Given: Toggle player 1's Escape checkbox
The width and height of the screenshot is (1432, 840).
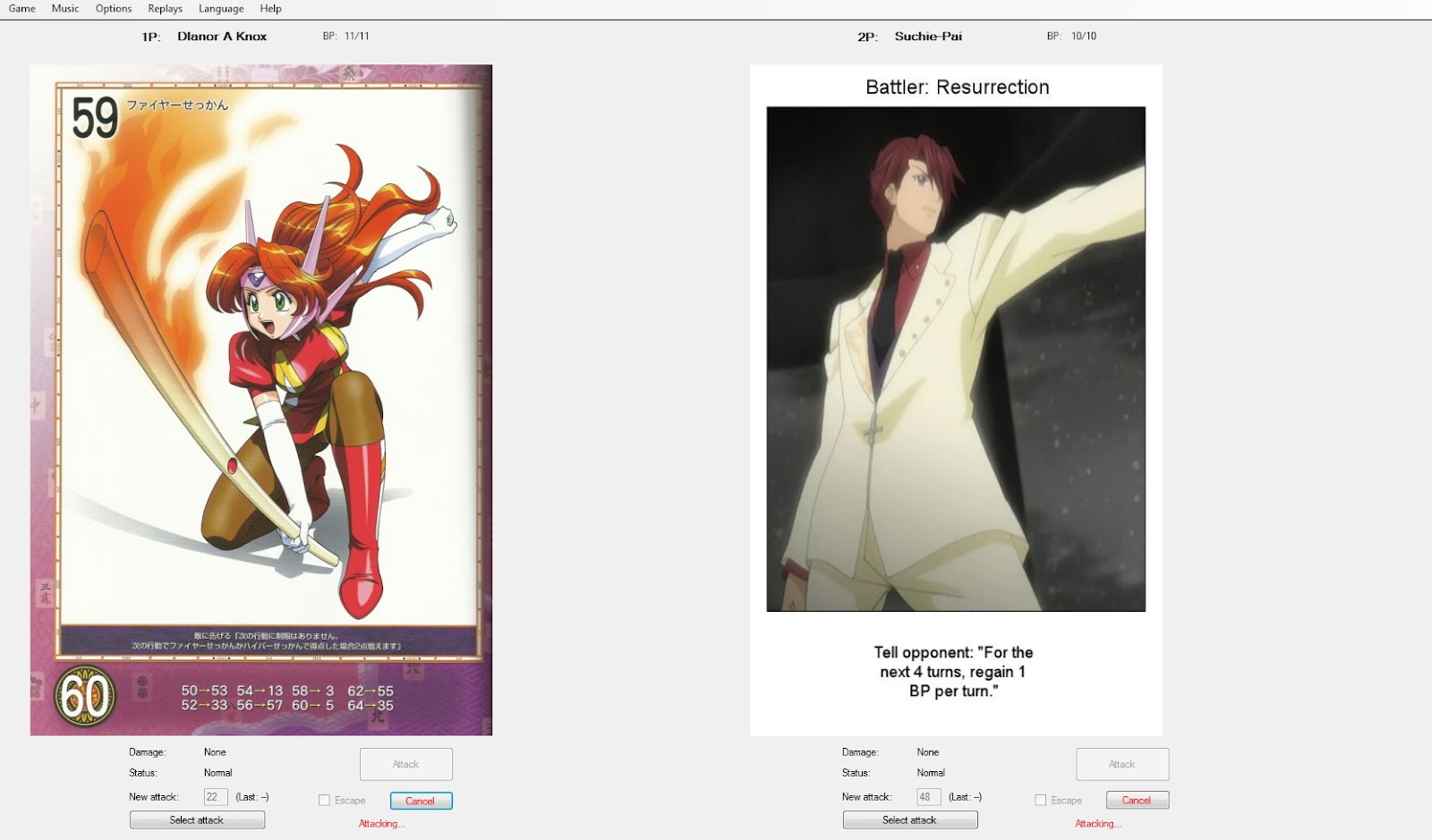Looking at the screenshot, I should [x=324, y=801].
